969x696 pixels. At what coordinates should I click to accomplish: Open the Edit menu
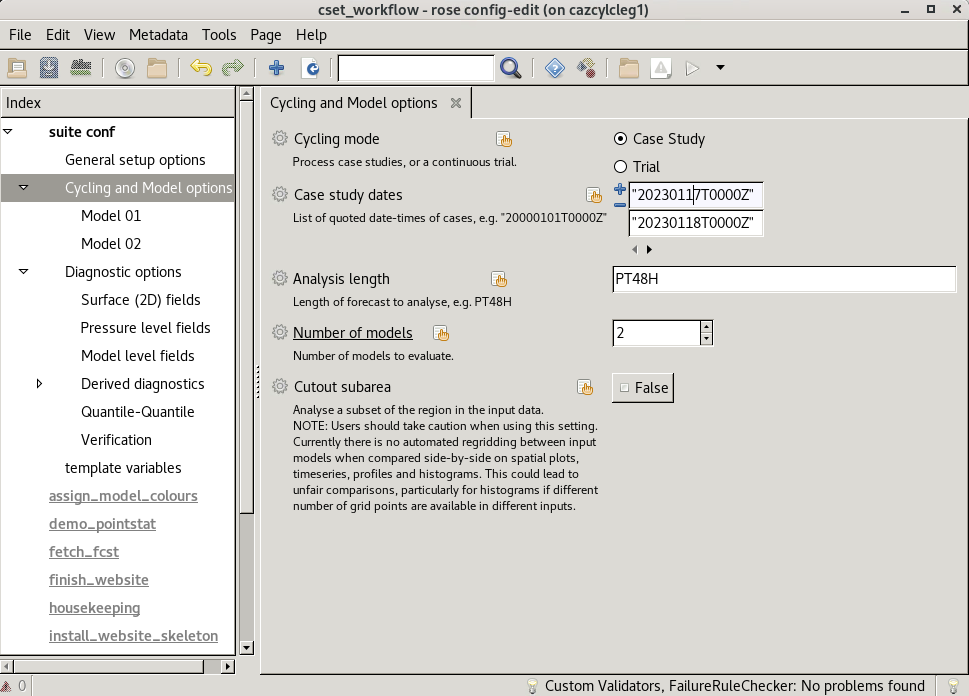57,35
